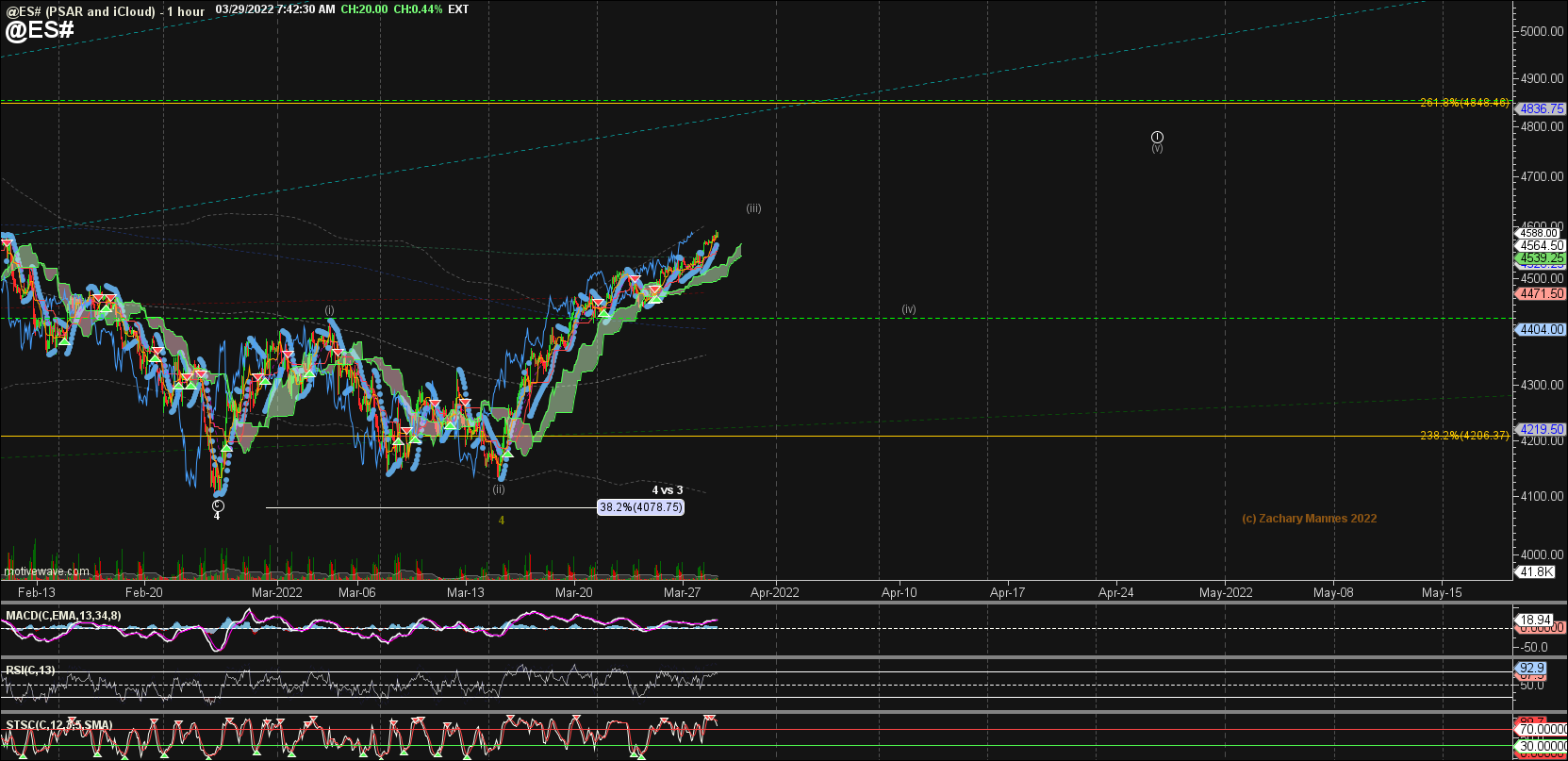Click the 30.00000 stochastic oversold tag
This screenshot has height=761, width=1568.
1542,746
